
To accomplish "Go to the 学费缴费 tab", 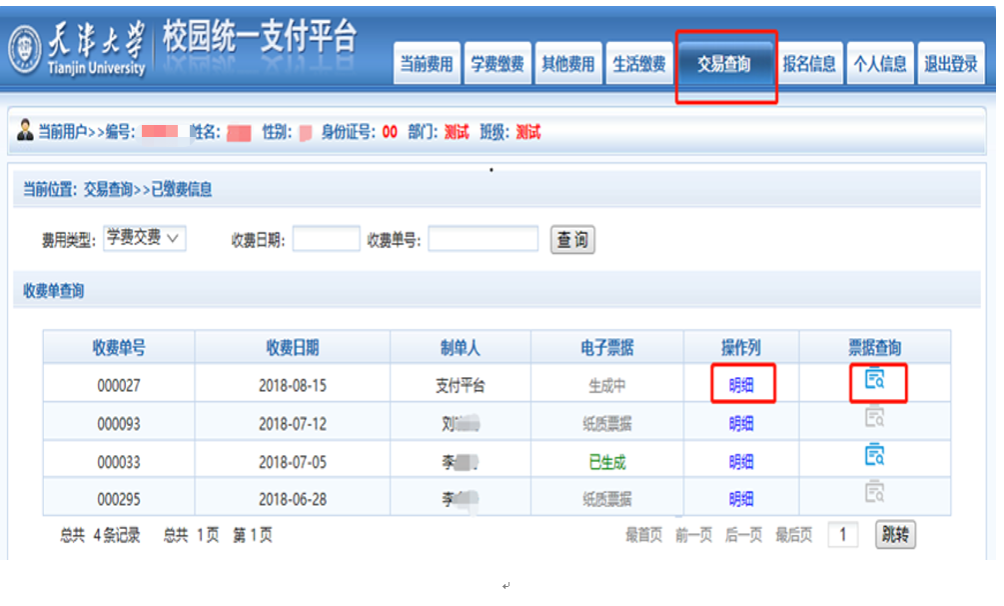I will tap(497, 64).
